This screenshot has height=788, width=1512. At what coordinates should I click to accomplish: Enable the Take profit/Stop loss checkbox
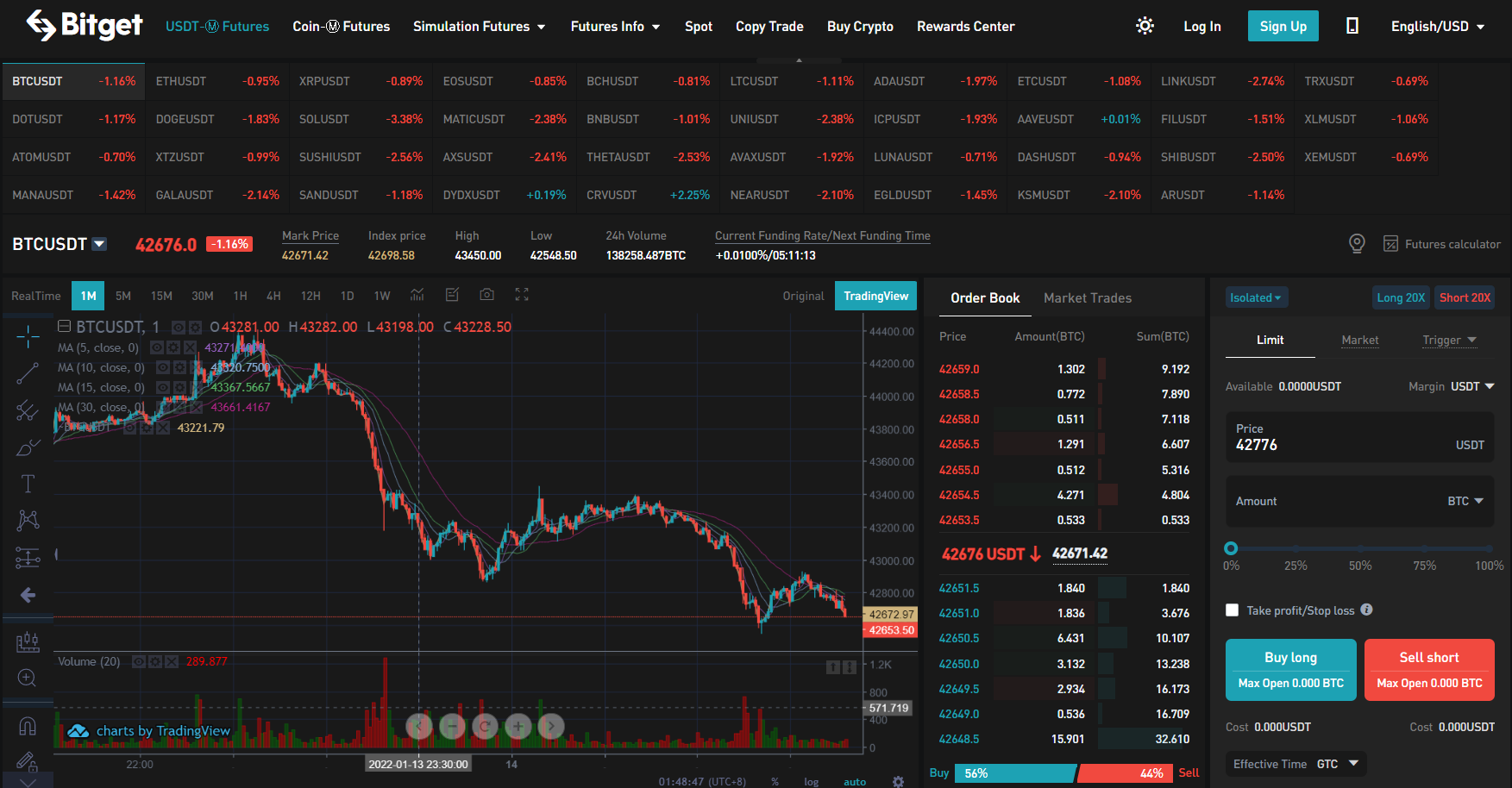1233,610
